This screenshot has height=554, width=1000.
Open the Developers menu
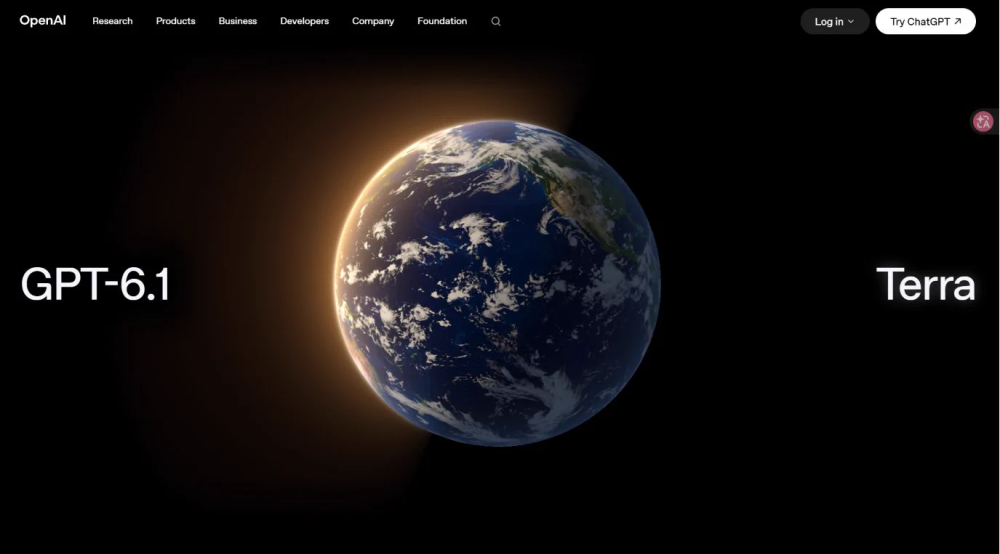pos(304,21)
